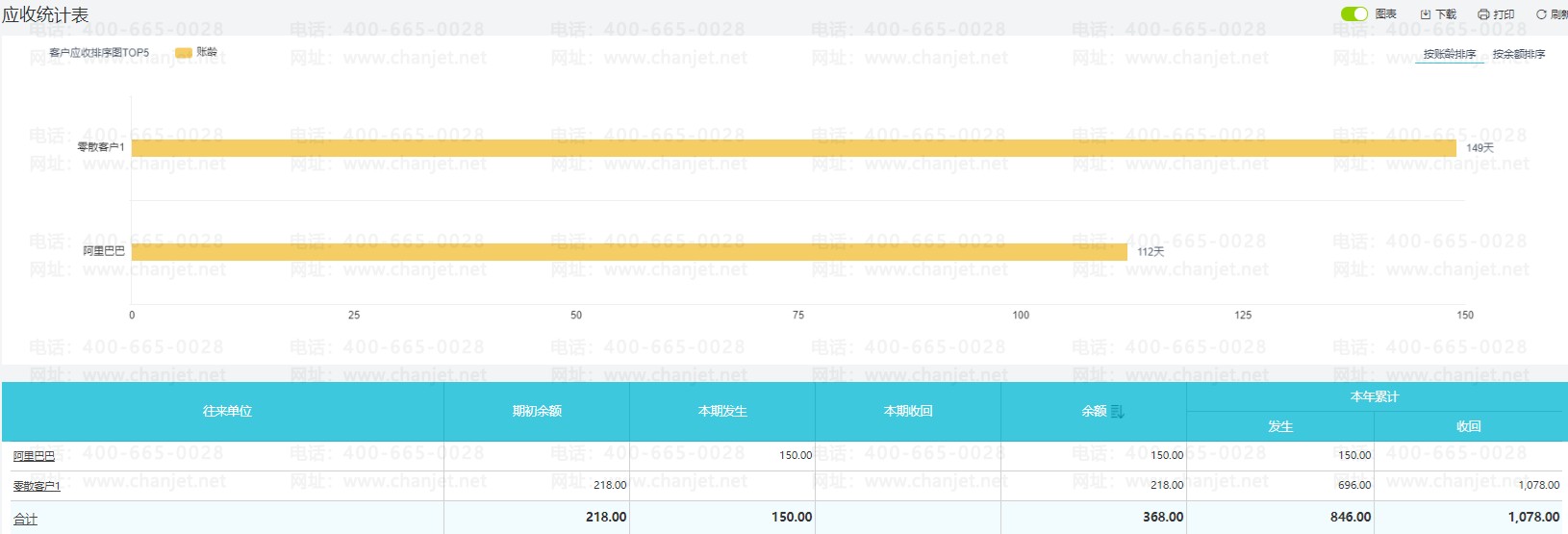Click the 本期发生 column header

coord(722,411)
